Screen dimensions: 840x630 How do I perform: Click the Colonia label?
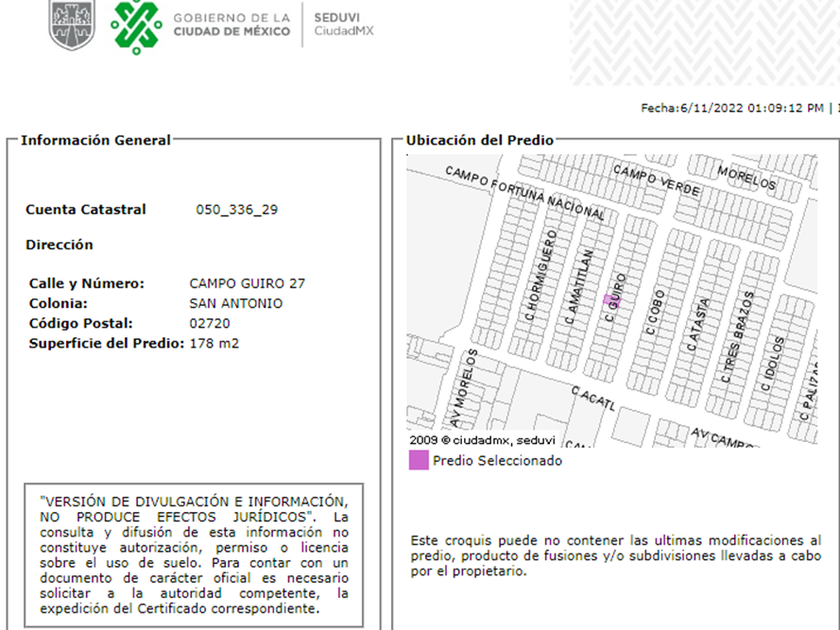(58, 304)
